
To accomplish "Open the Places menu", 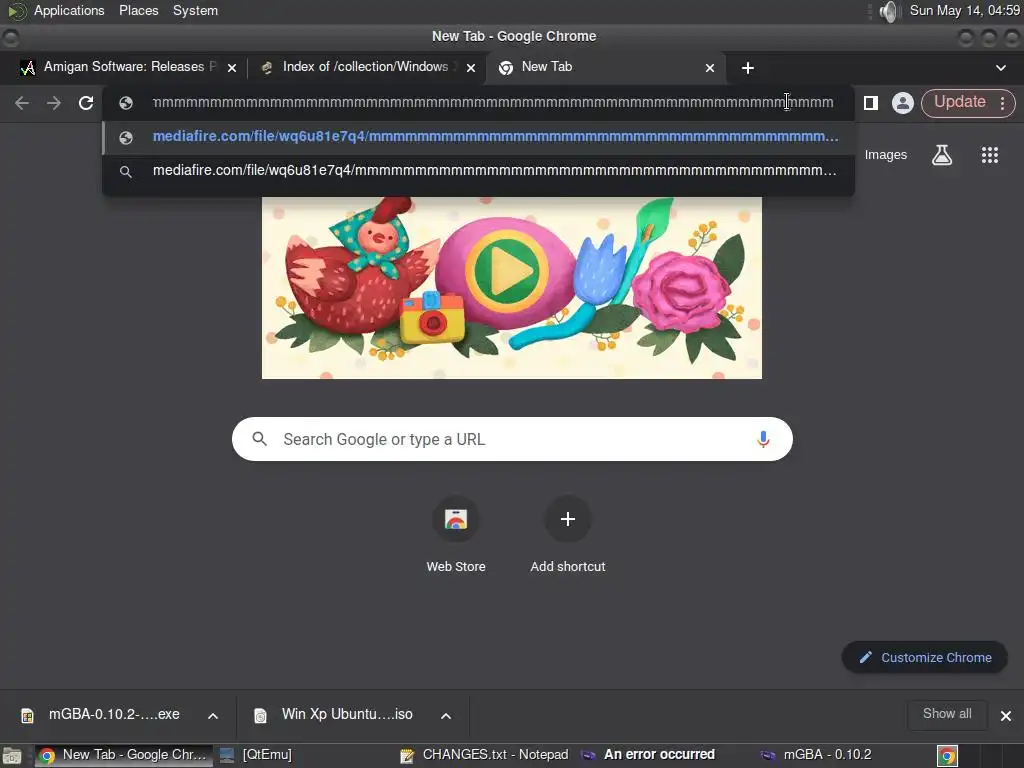I will (138, 10).
